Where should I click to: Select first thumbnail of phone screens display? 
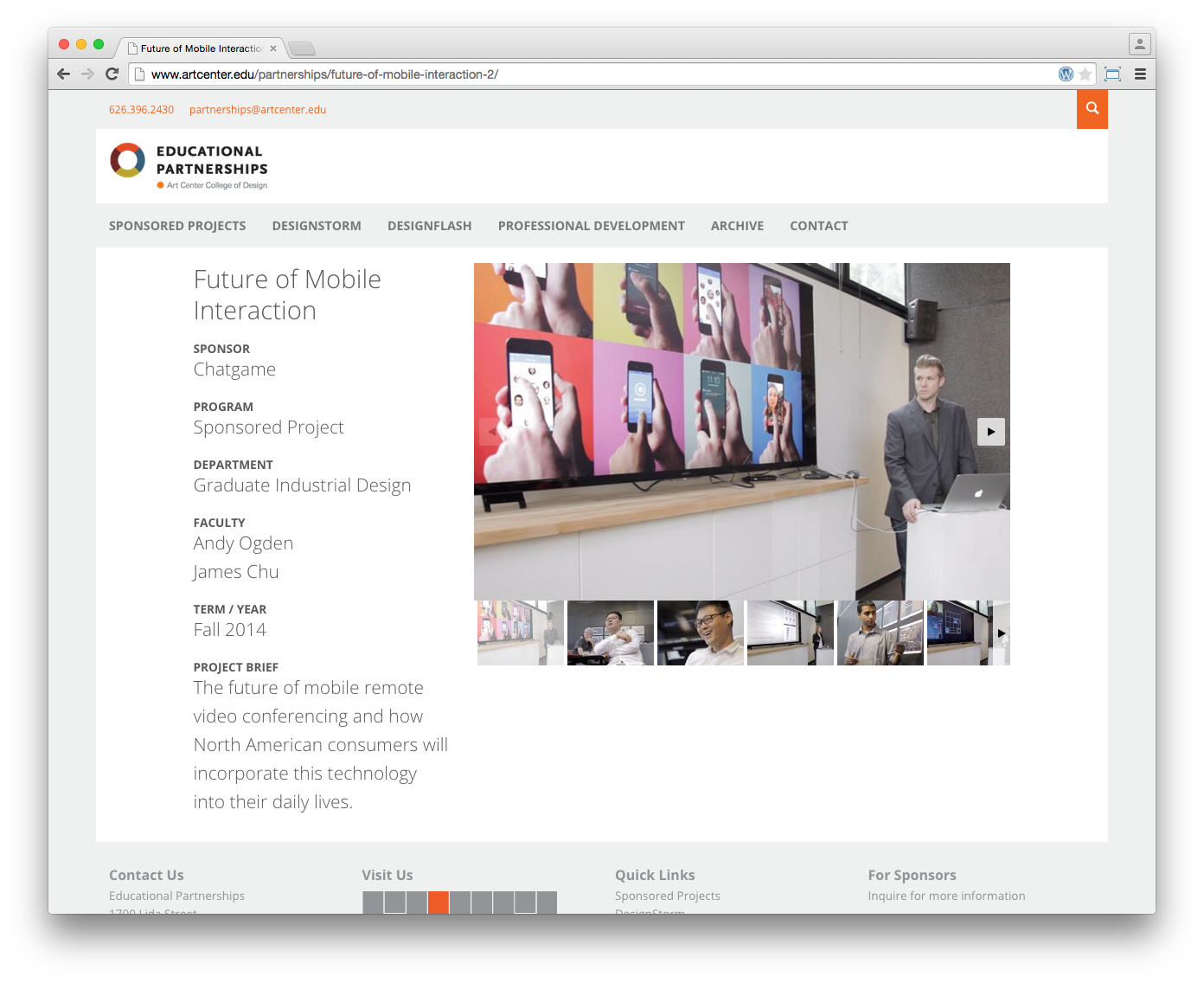(521, 633)
